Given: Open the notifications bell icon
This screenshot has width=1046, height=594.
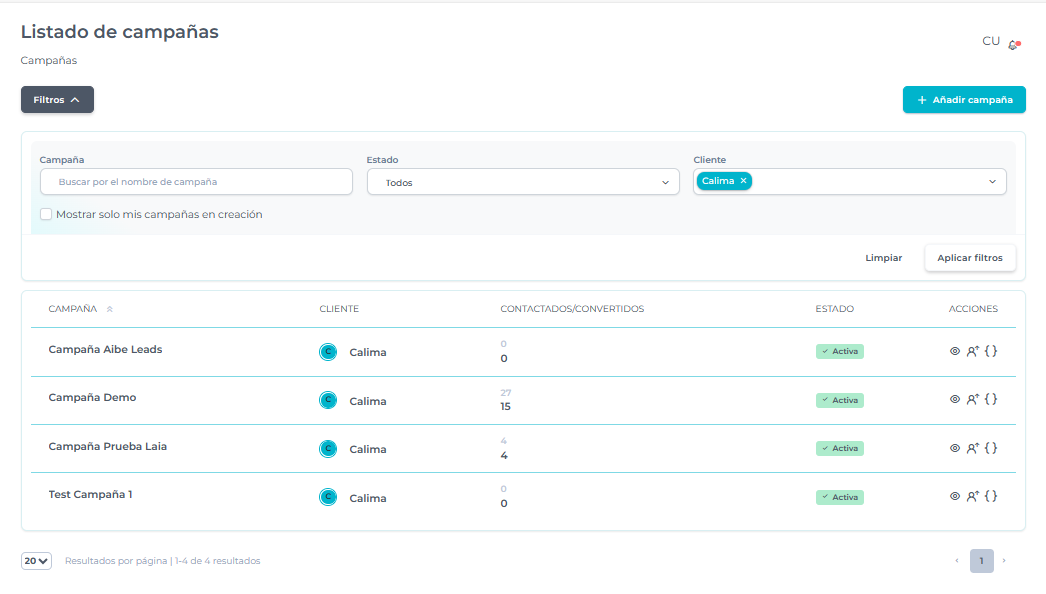Looking at the screenshot, I should click(x=1013, y=45).
